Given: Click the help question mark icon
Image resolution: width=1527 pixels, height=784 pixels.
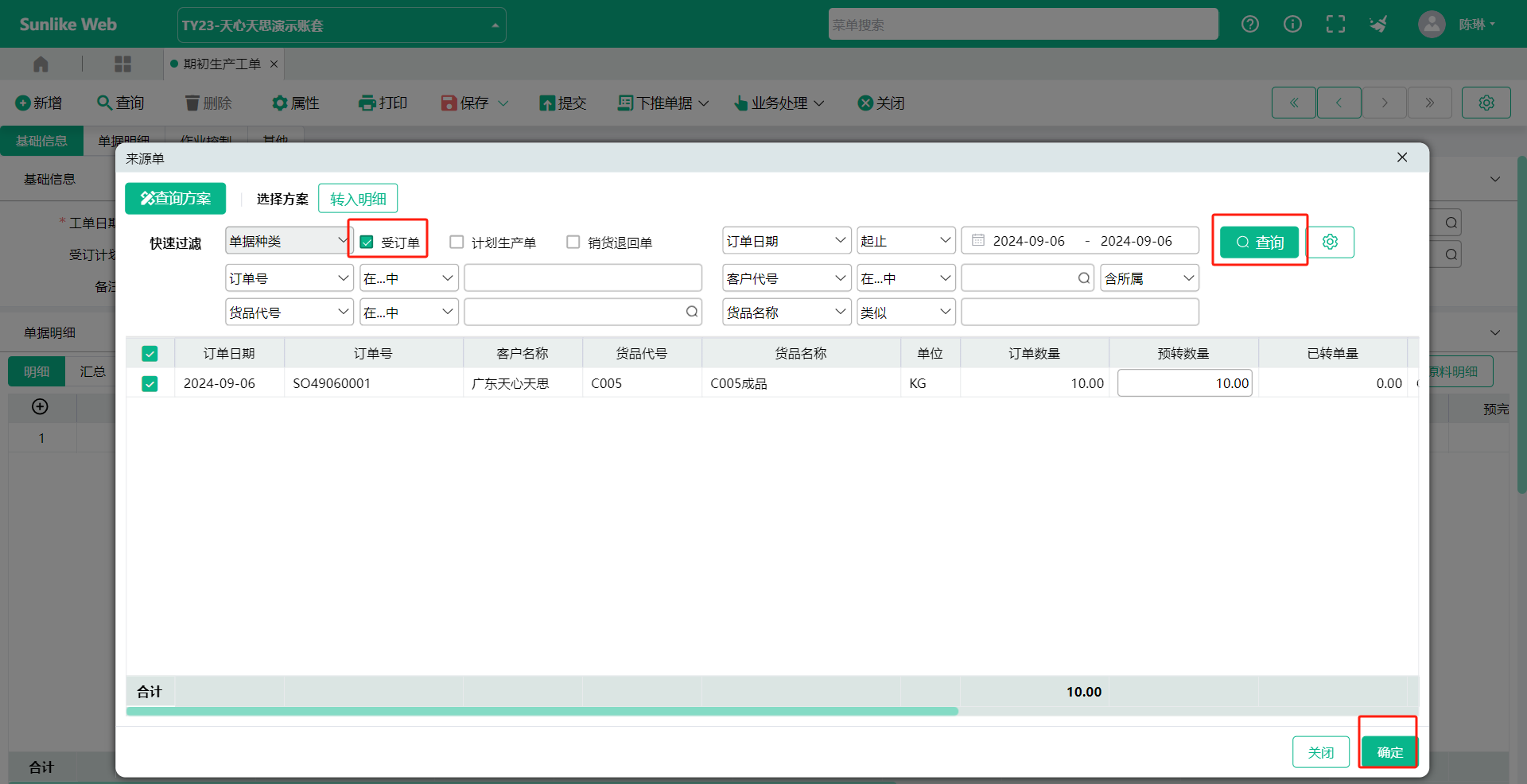Looking at the screenshot, I should [x=1249, y=25].
